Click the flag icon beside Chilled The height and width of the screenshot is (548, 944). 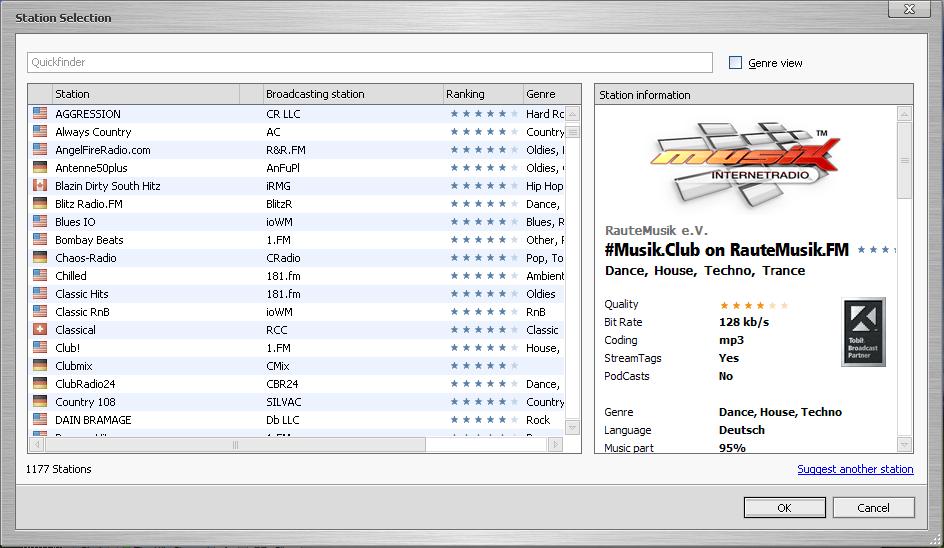[x=40, y=275]
